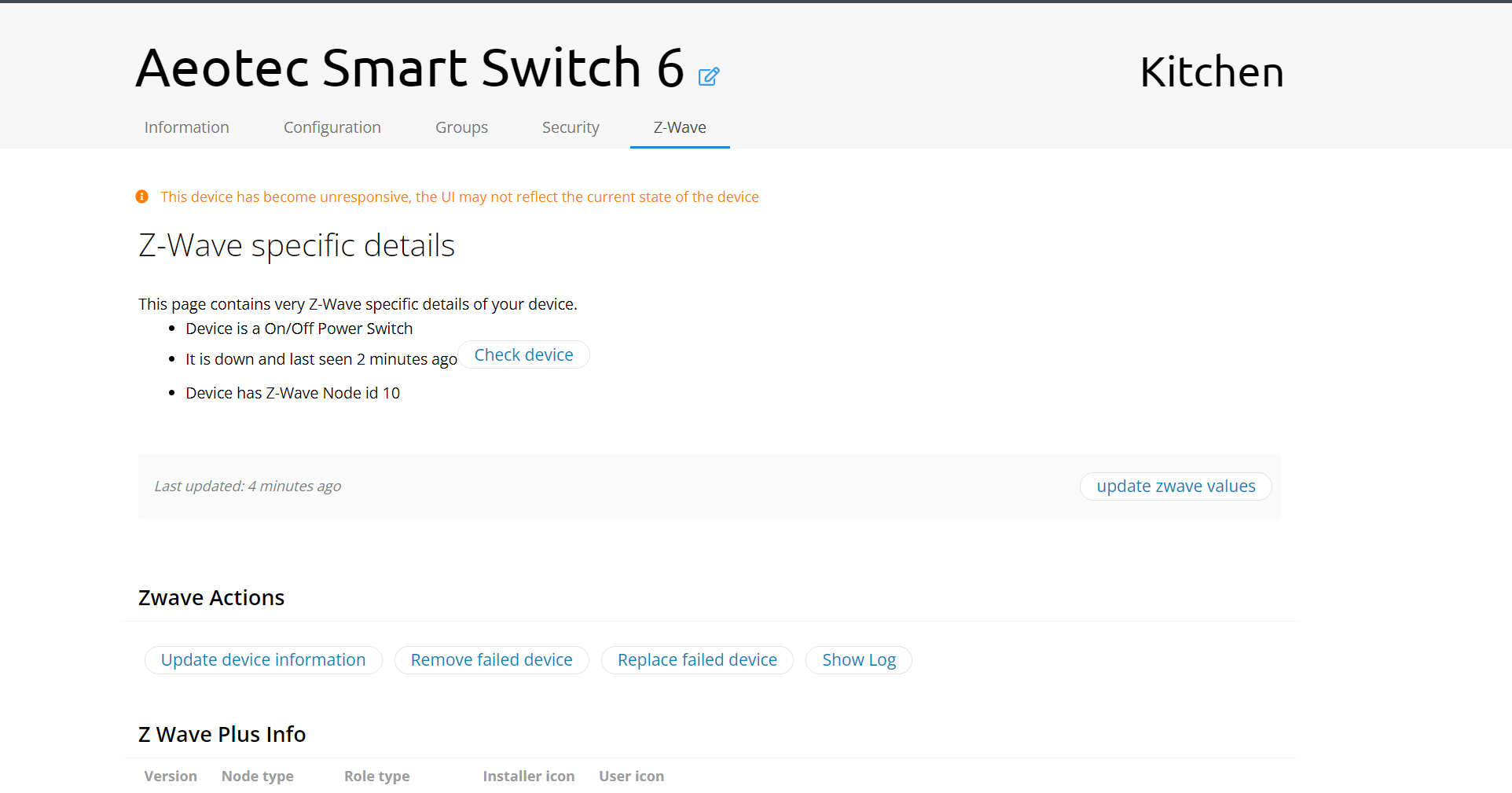
Task: Open Show Log
Action: point(858,660)
